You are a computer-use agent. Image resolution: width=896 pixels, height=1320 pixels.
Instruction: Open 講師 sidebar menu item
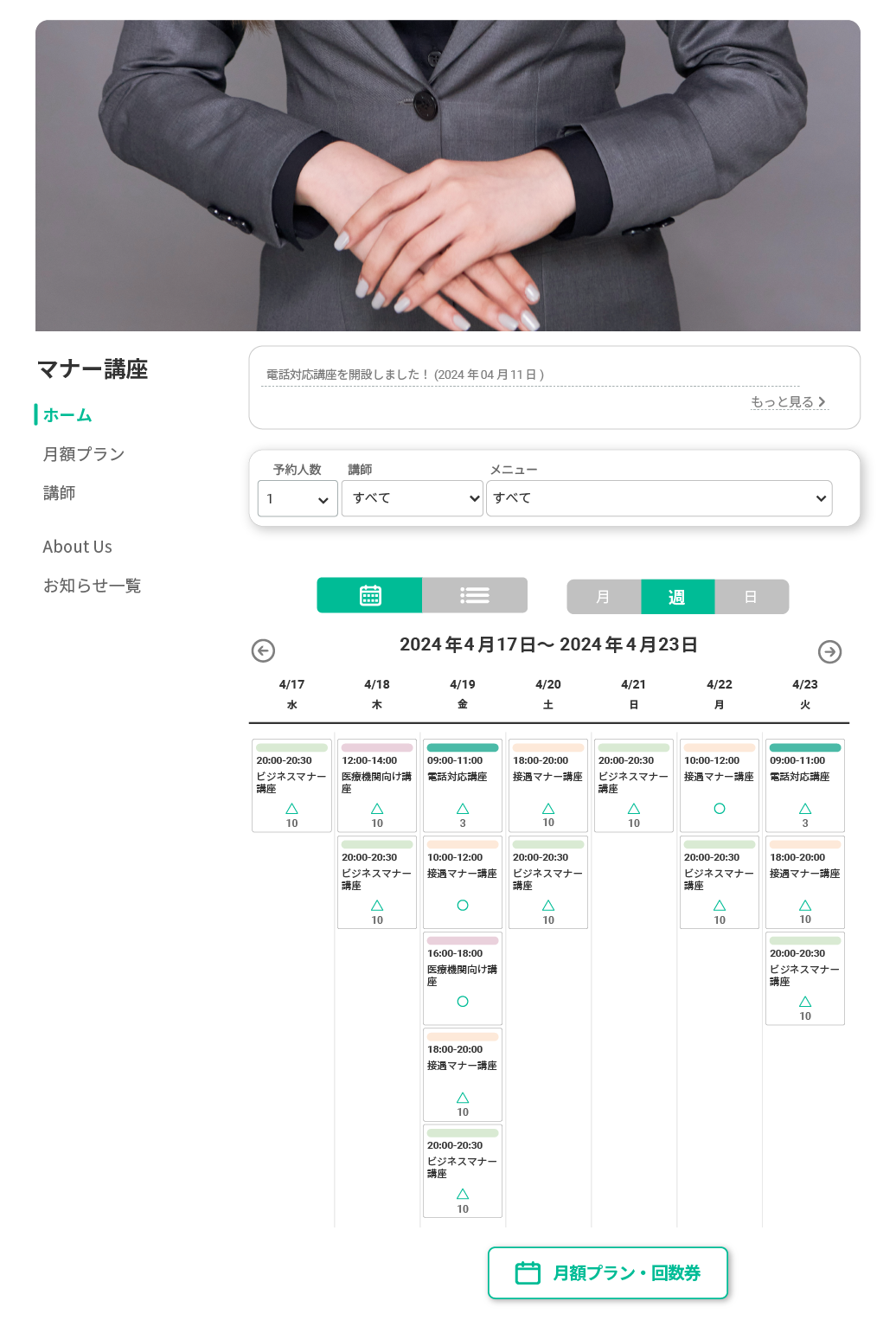[x=59, y=493]
